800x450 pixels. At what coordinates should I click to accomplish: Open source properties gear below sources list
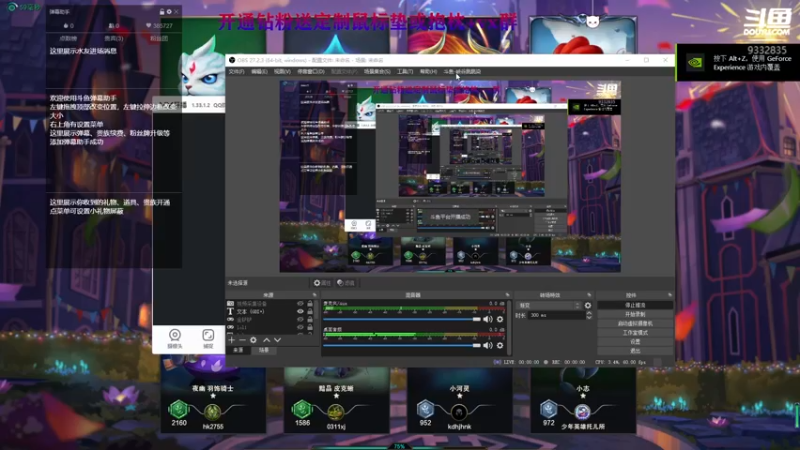(x=253, y=340)
